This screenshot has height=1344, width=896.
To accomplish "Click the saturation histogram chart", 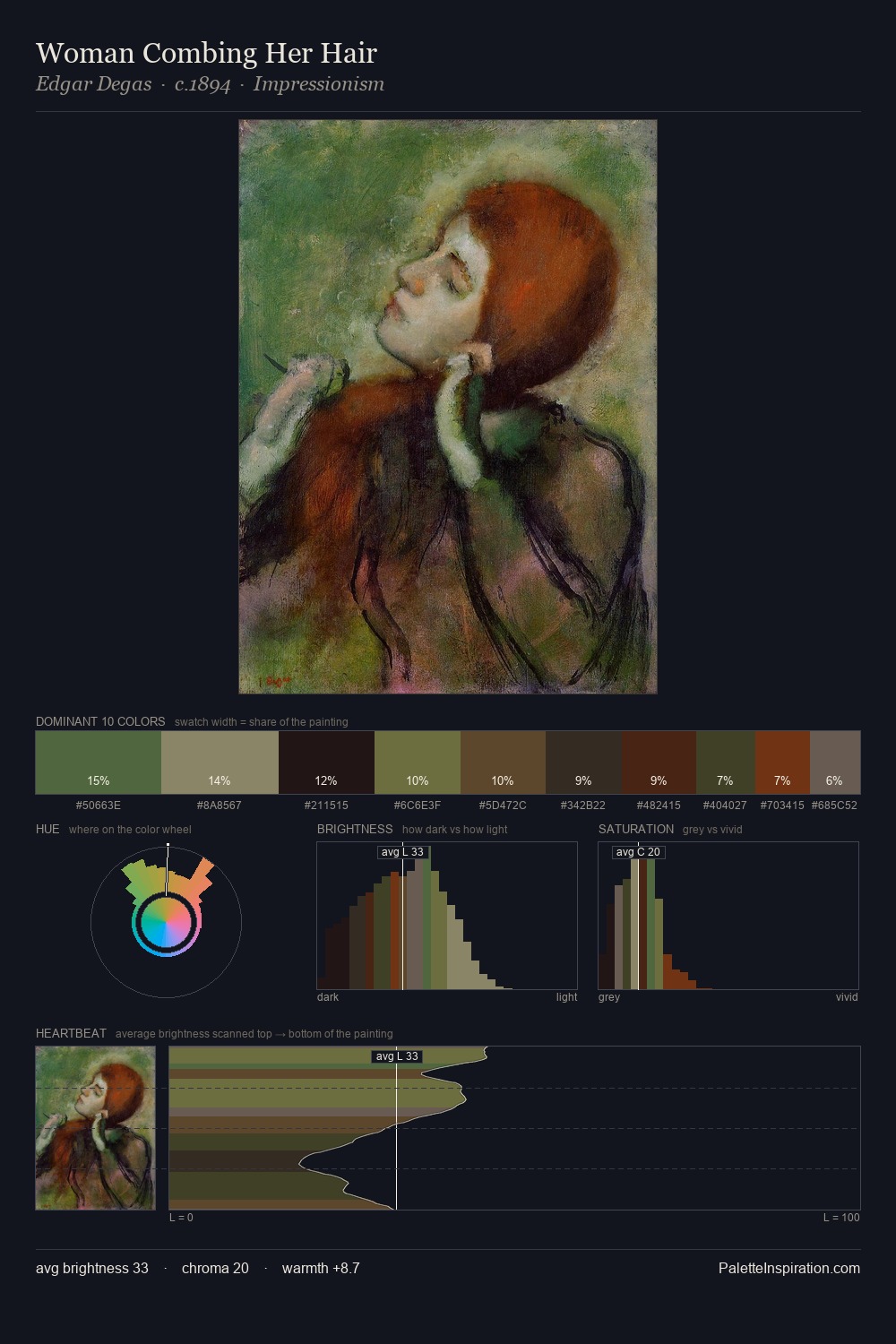I will [x=728, y=916].
